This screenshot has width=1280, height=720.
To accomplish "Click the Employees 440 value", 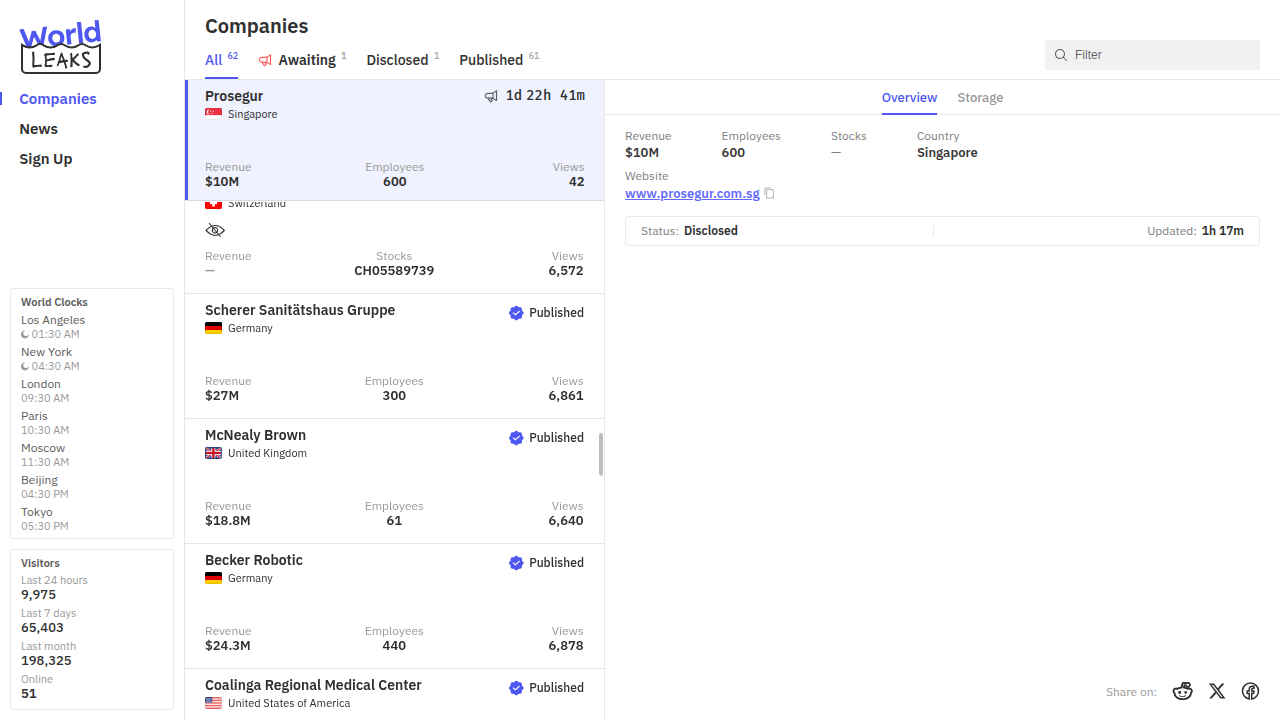I will 394,646.
